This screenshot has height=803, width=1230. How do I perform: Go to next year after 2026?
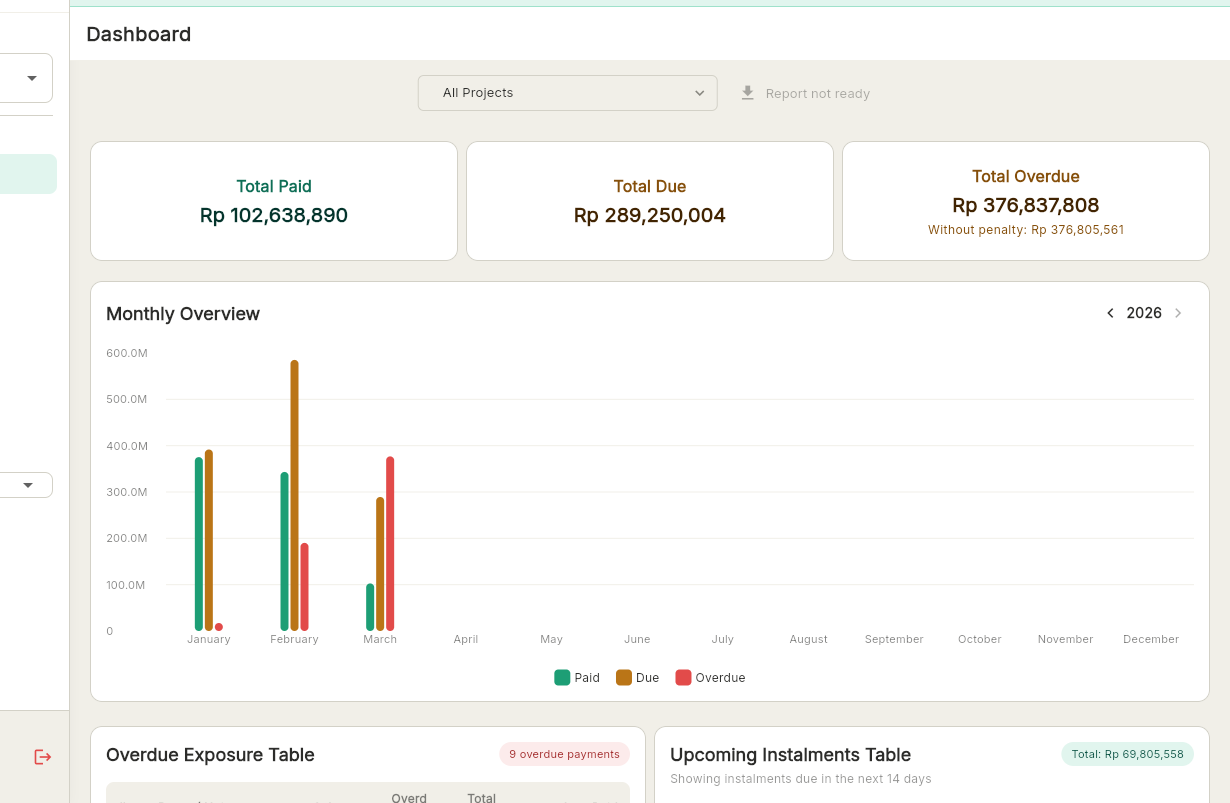(x=1178, y=313)
